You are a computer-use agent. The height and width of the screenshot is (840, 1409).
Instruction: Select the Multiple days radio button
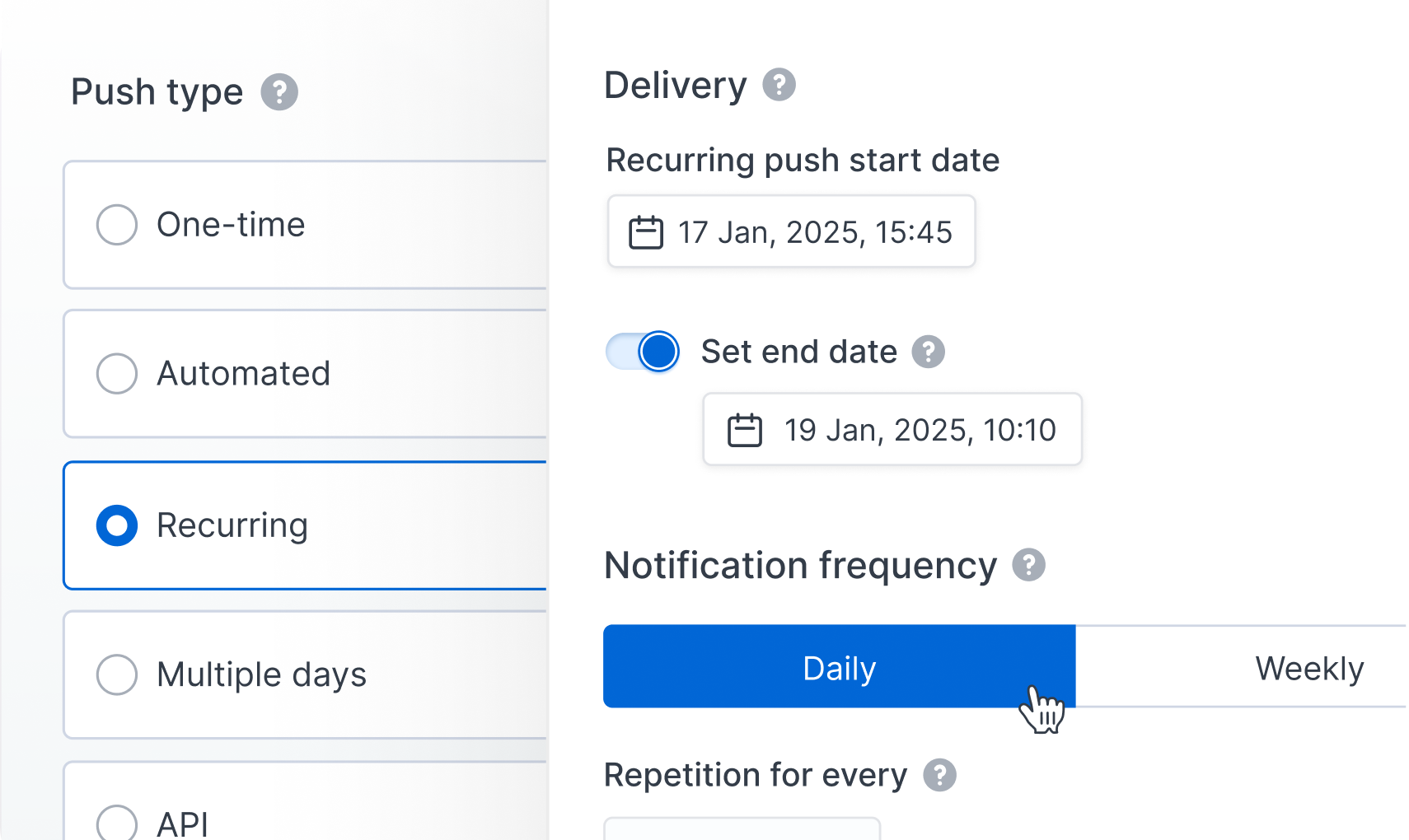coord(117,674)
